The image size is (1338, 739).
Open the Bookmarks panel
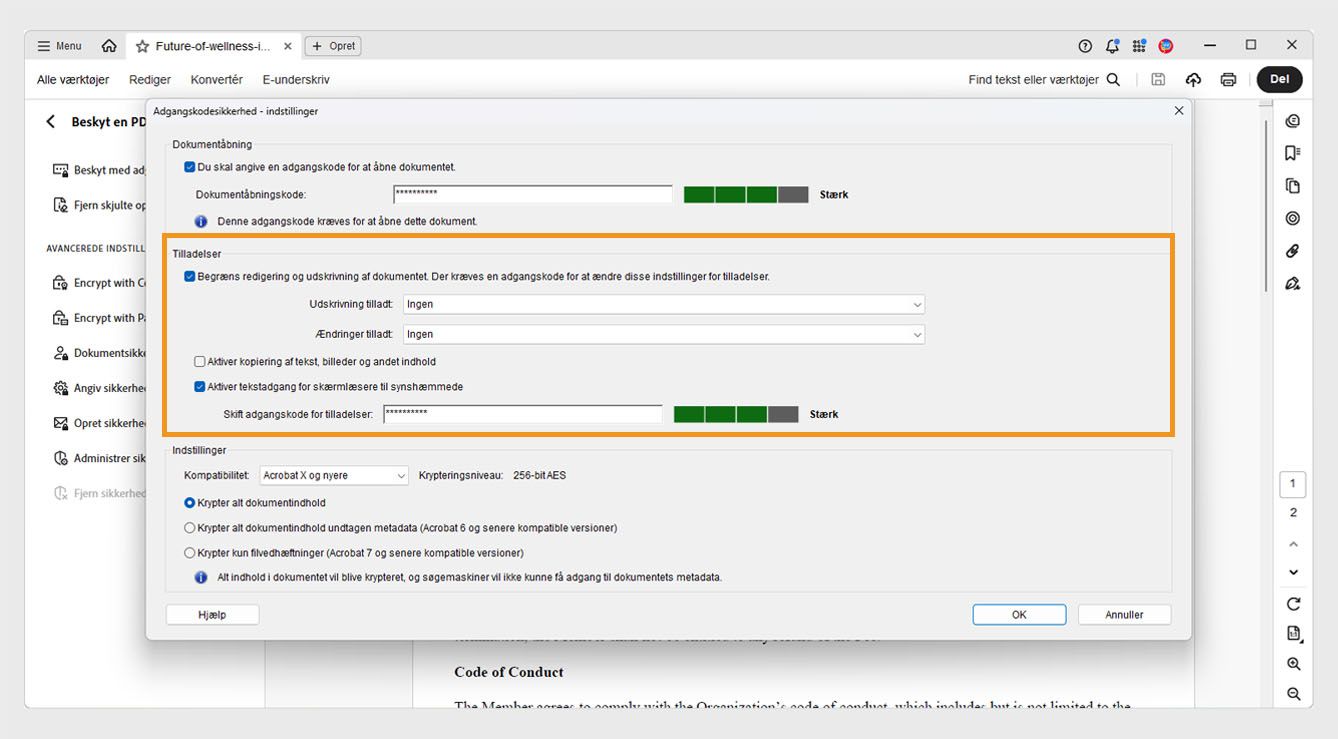point(1292,152)
